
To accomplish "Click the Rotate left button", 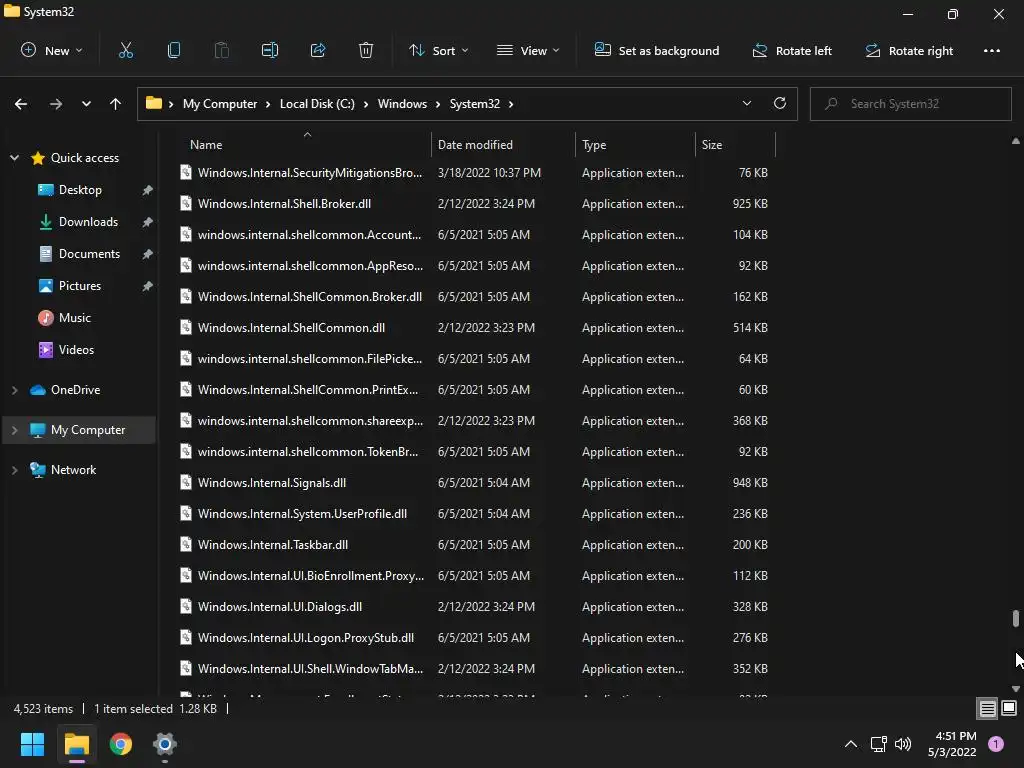I will (x=792, y=50).
